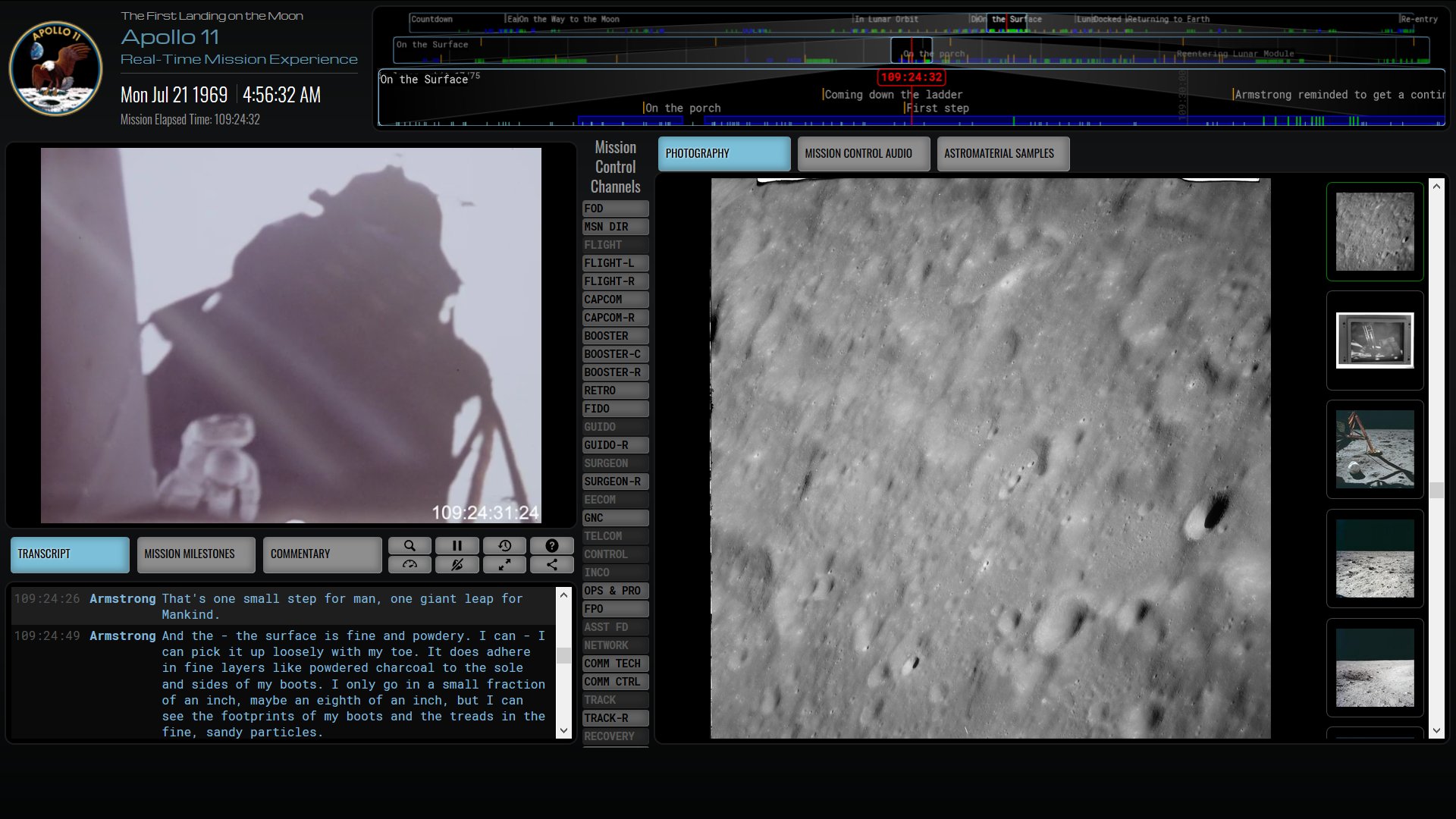Select the COMM TECH channel

click(x=615, y=664)
